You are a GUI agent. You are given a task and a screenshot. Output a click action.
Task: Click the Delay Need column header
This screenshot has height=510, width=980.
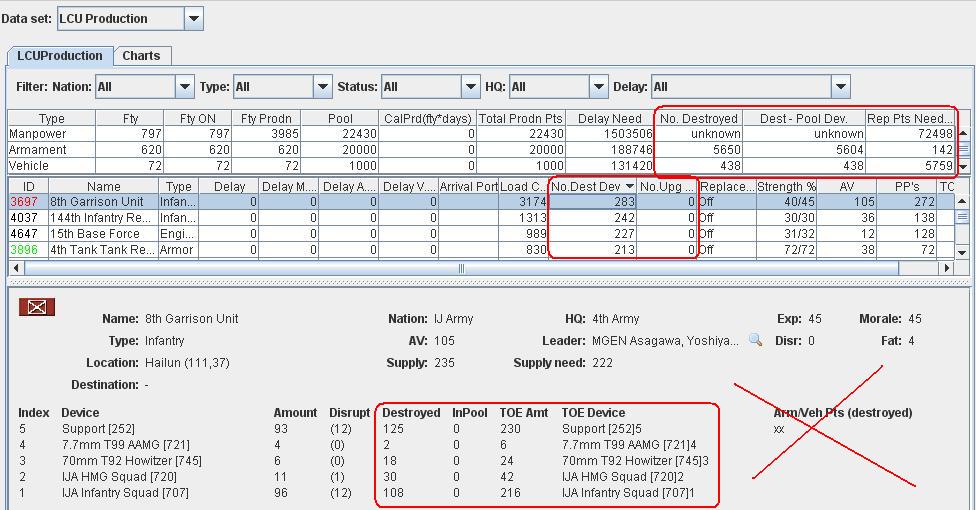pyautogui.click(x=609, y=118)
